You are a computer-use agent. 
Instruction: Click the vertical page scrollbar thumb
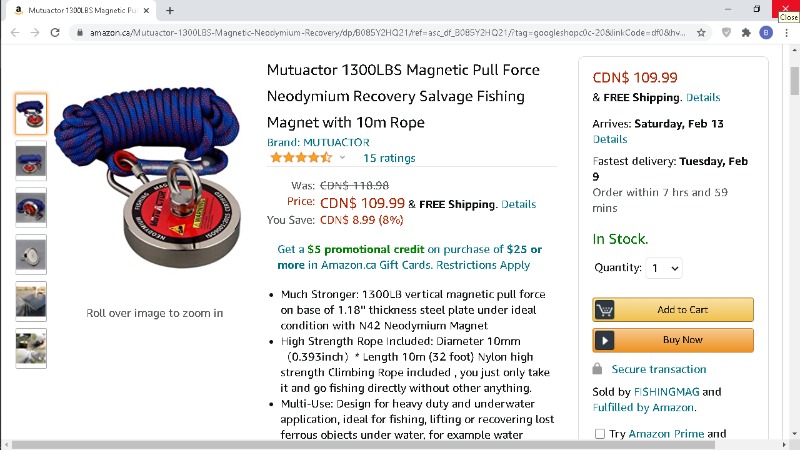[x=794, y=81]
